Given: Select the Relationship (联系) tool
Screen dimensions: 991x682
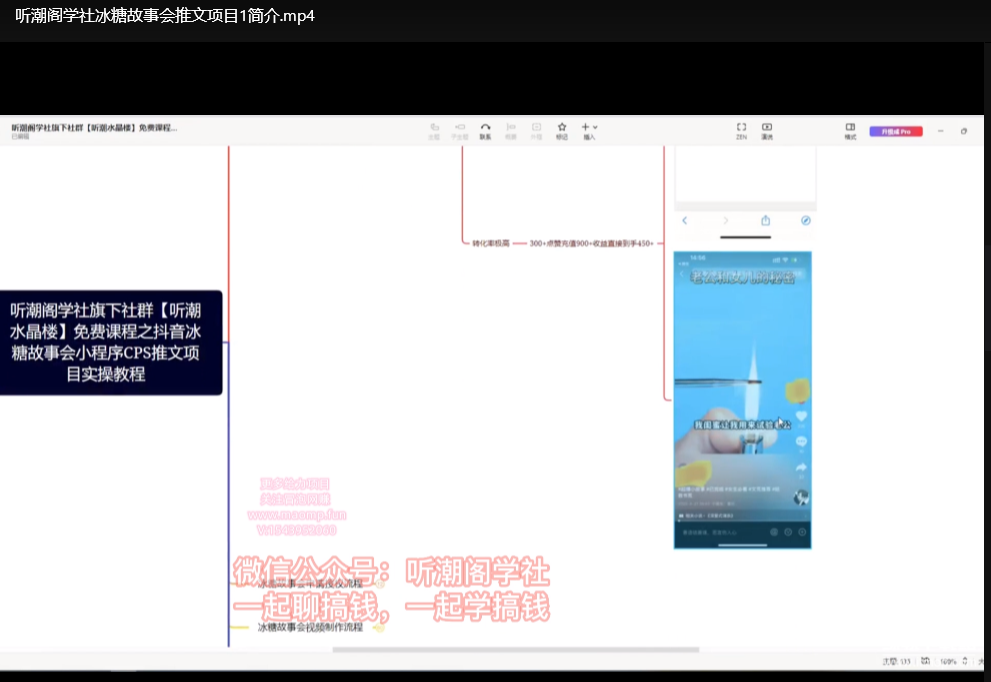Looking at the screenshot, I should pos(485,129).
